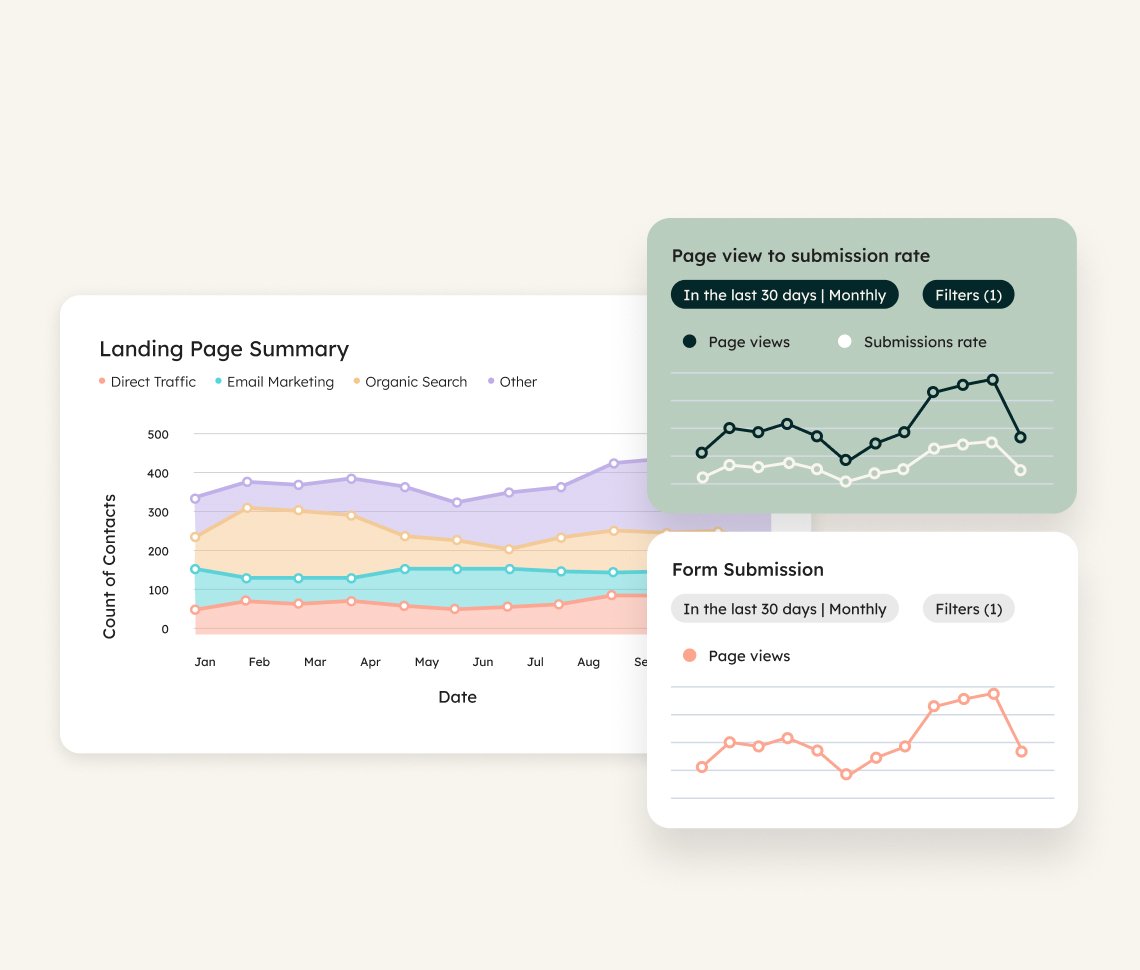Open date range dropdown in Form Submission card
Image resolution: width=1140 pixels, height=970 pixels.
pos(784,609)
